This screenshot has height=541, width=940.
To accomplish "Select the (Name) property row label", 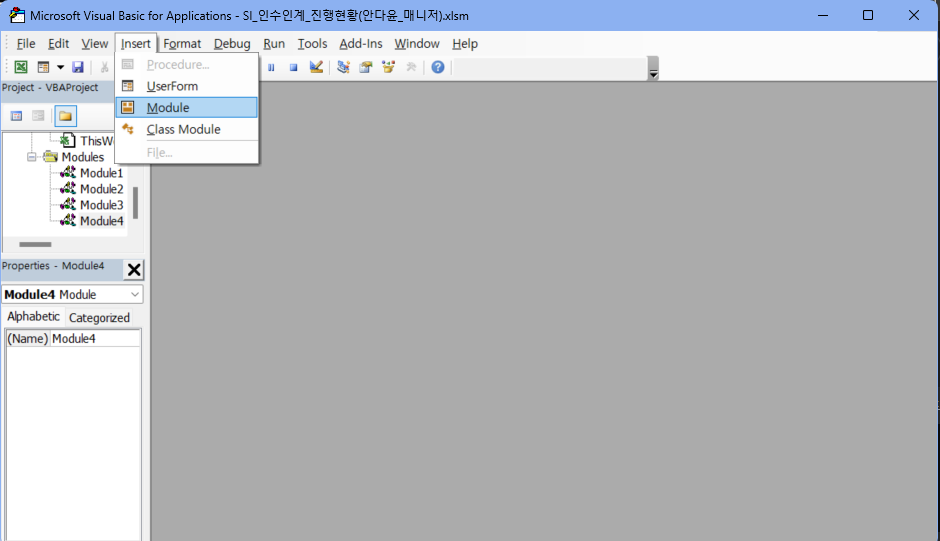I will [x=28, y=338].
